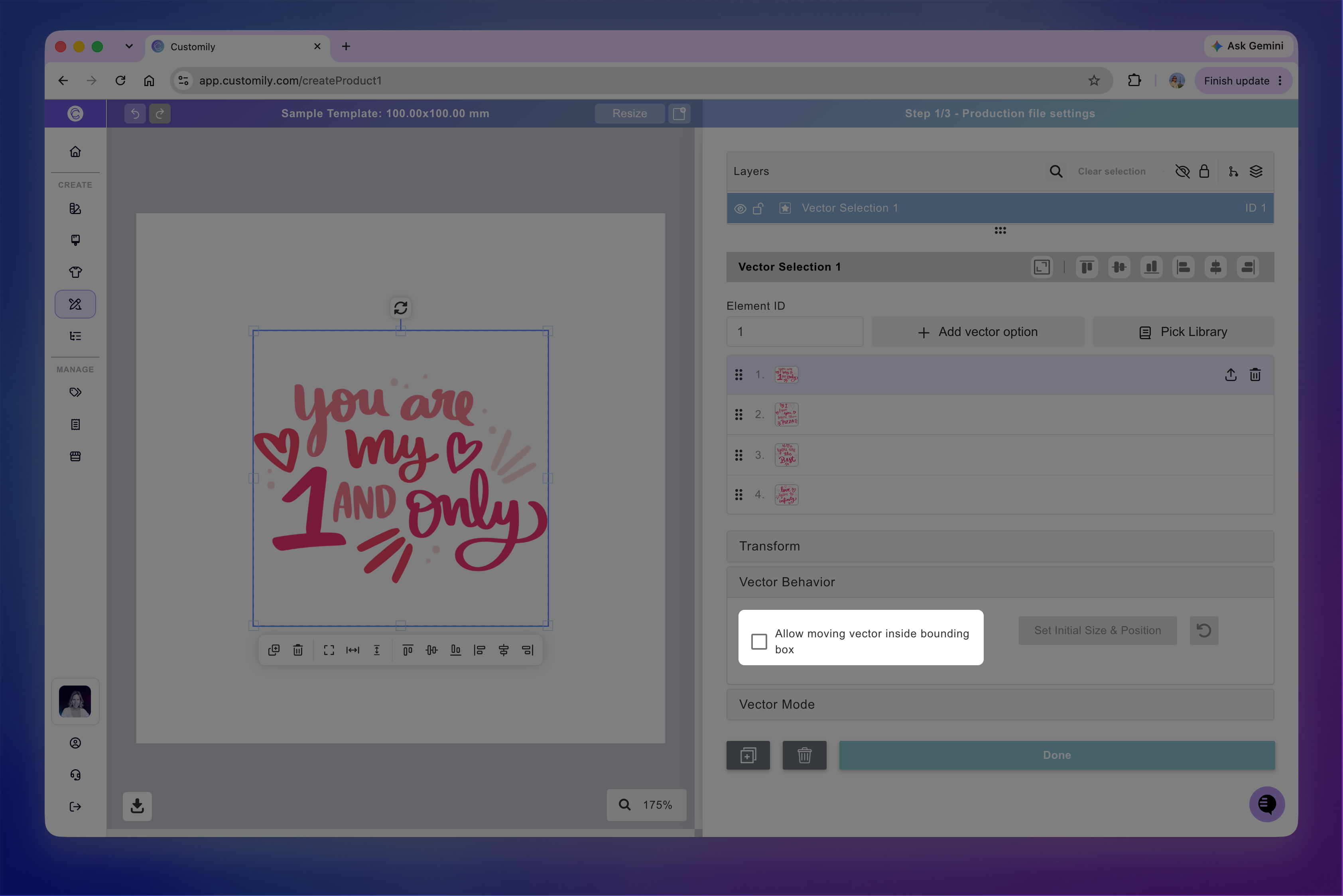
Task: Open the tab list chevron in Chrome
Action: 129,46
